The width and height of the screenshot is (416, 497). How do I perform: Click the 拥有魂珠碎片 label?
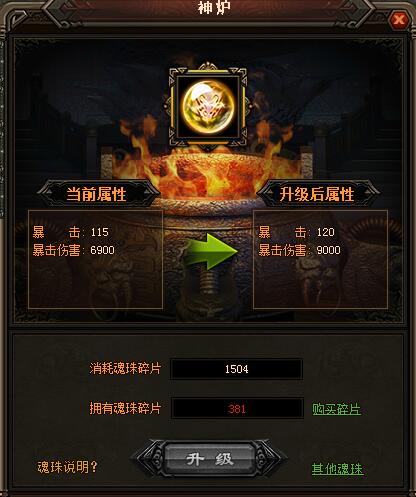point(125,408)
